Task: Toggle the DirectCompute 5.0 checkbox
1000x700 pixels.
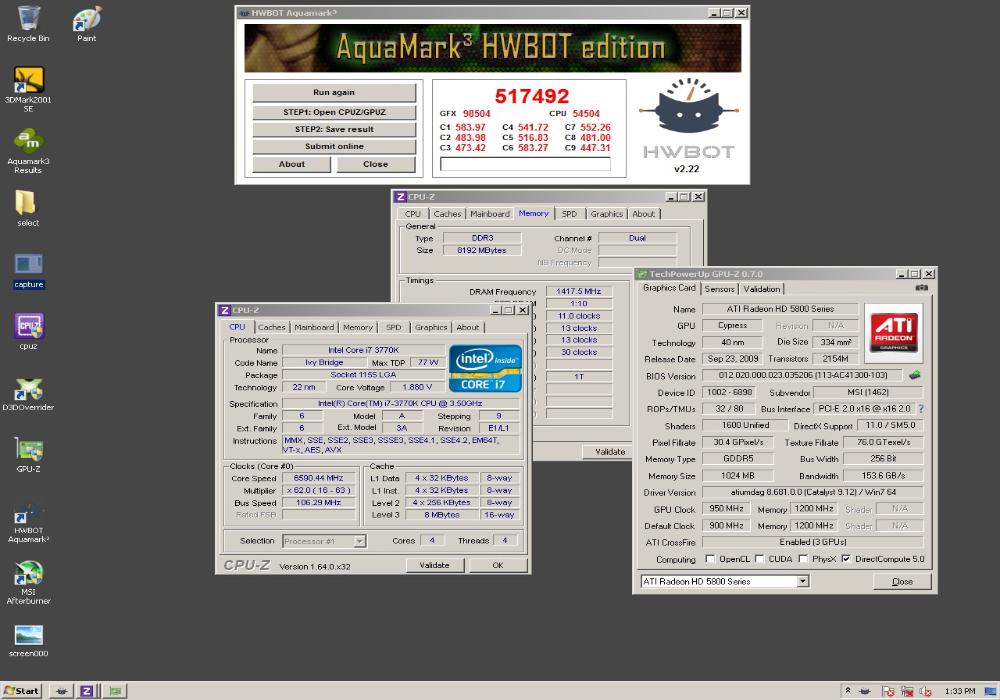Action: point(846,558)
